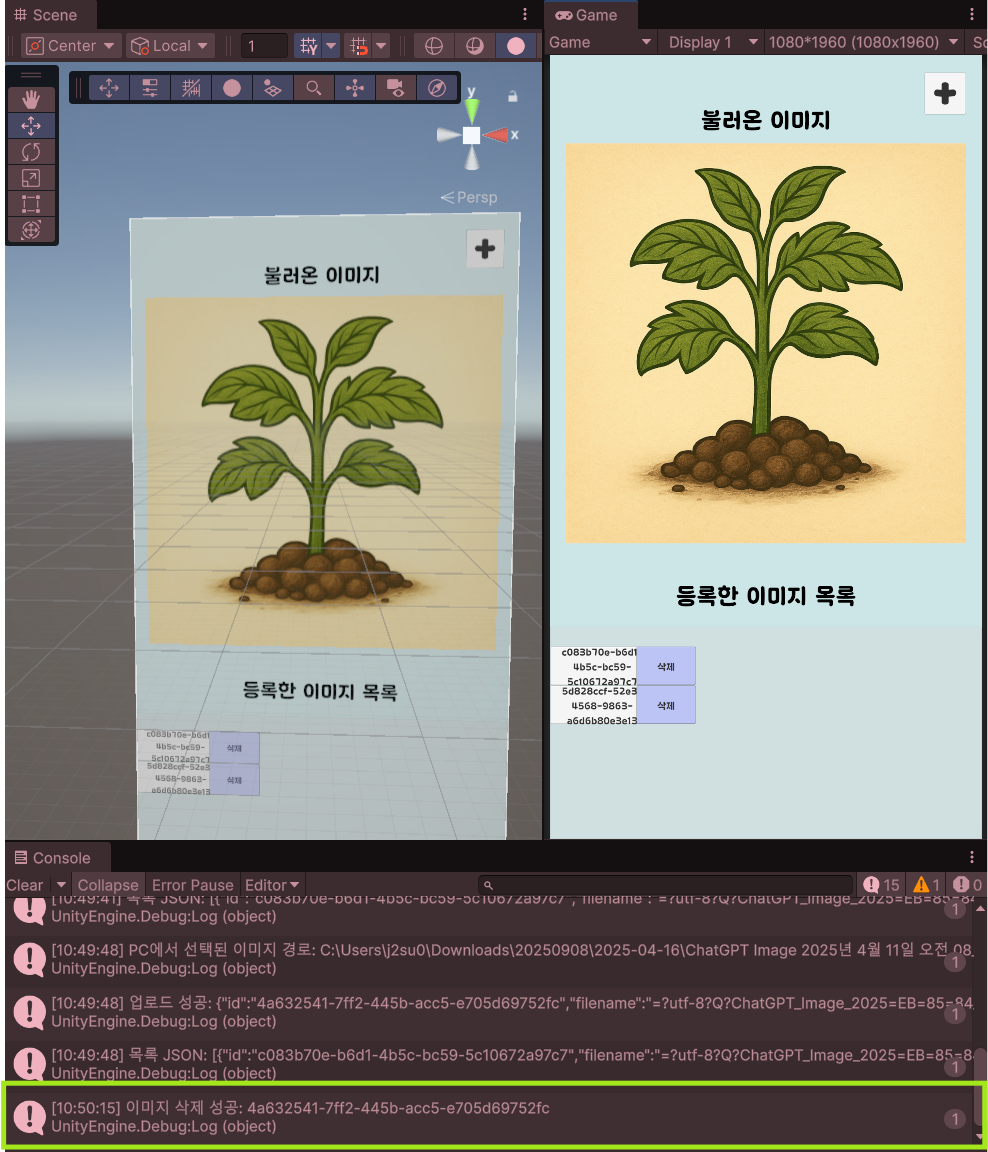This screenshot has height=1152, width=988.
Task: Click the green Y axis cone on gizmo
Action: (x=472, y=110)
